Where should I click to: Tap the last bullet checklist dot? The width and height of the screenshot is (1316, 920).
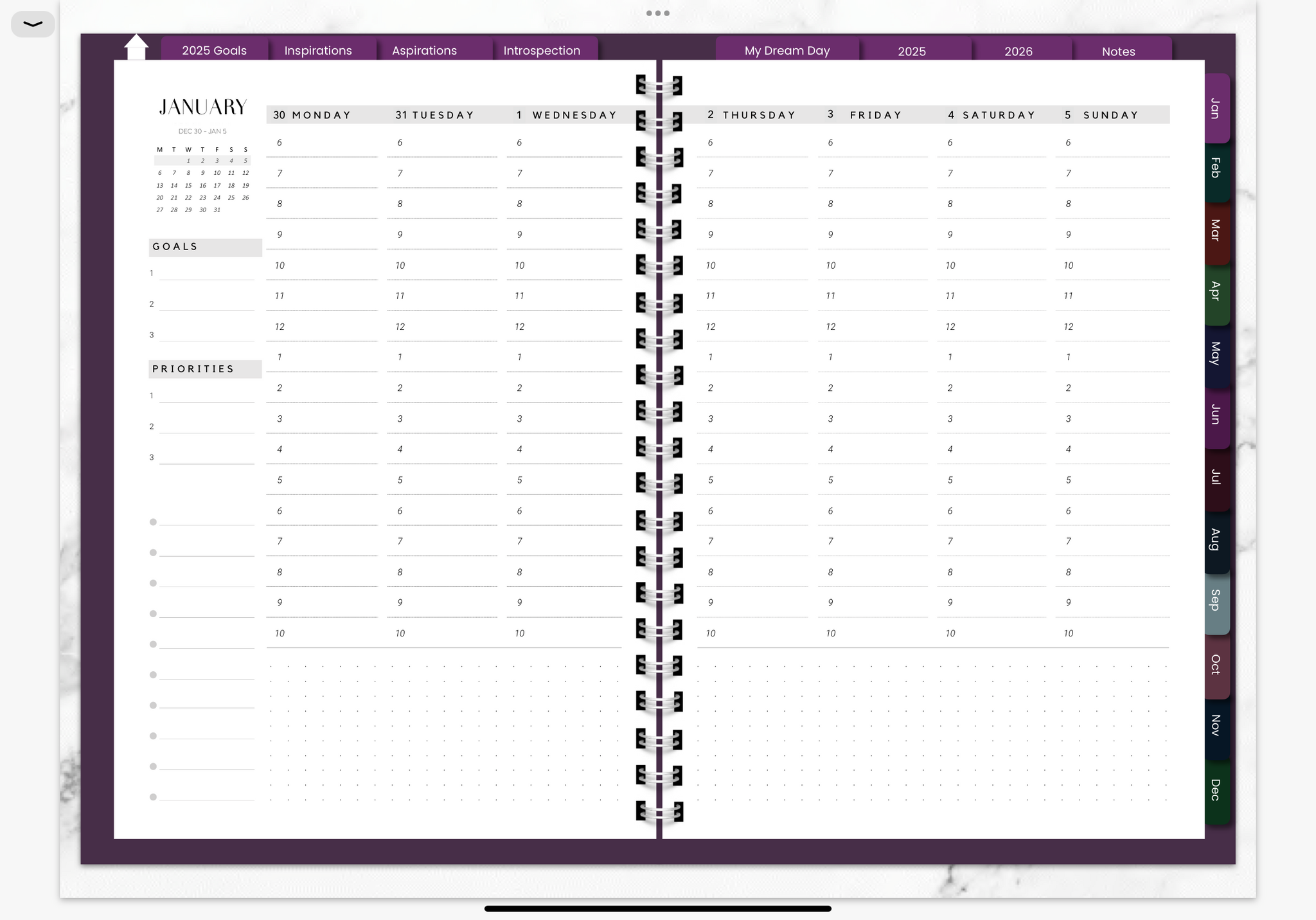tap(153, 797)
